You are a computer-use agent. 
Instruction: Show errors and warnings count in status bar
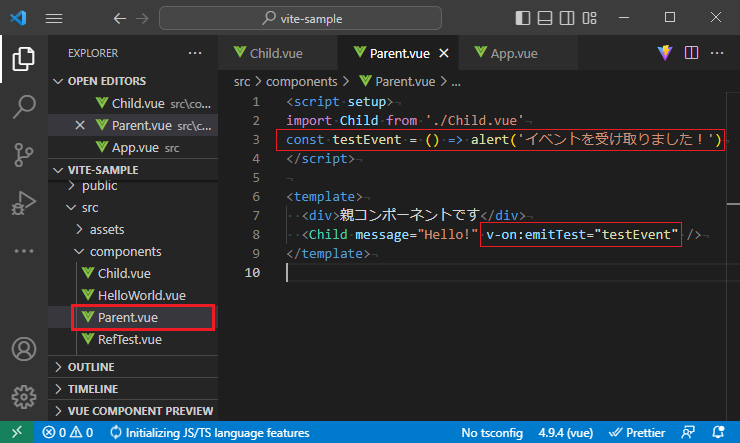[67, 432]
